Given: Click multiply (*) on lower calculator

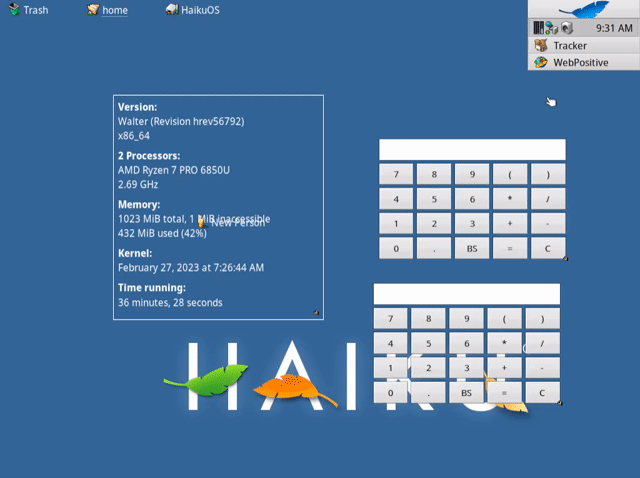Looking at the screenshot, I should (504, 344).
